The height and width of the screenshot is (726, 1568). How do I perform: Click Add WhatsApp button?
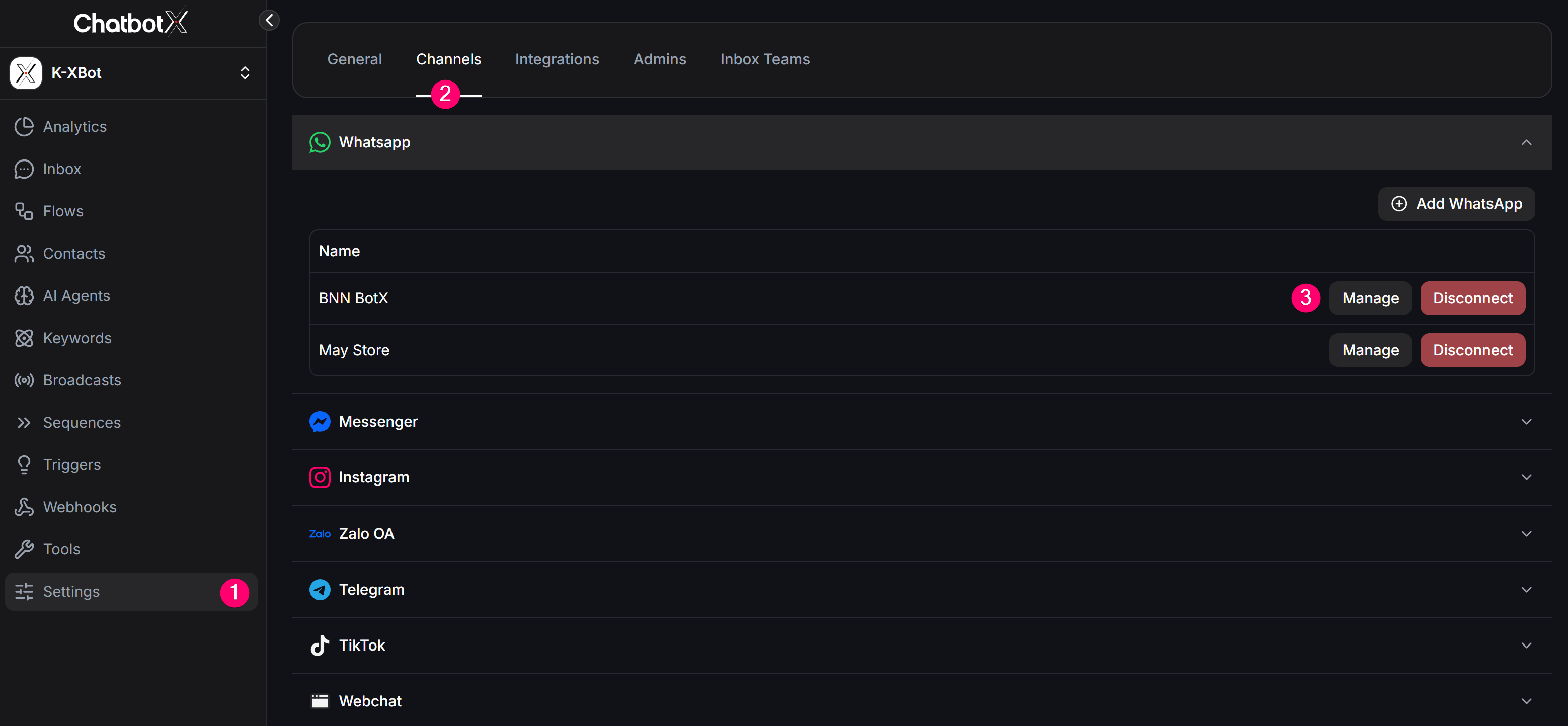pyautogui.click(x=1456, y=204)
